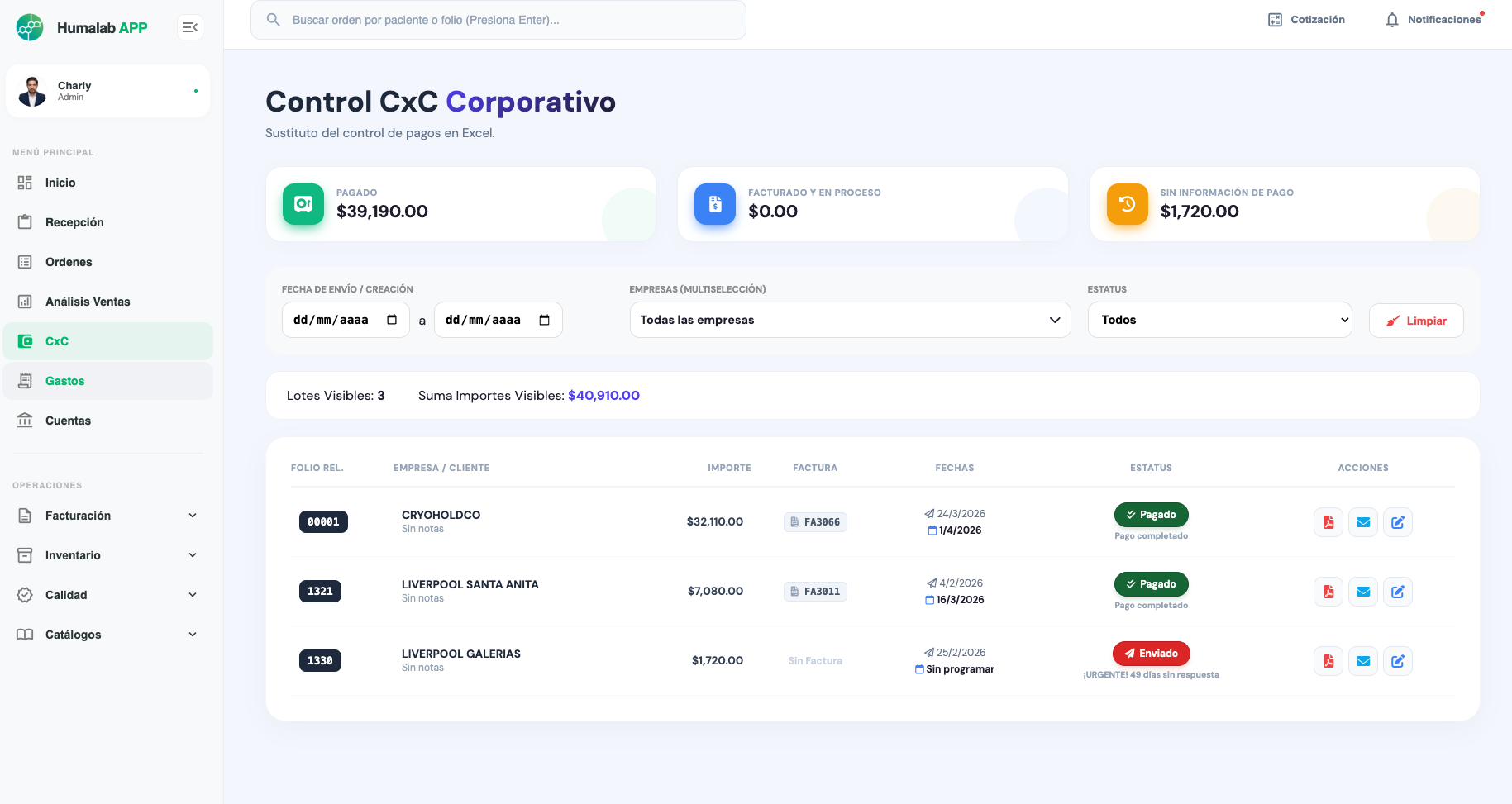The image size is (1512, 804).
Task: Click the Humalab APP logo
Action: 82,27
